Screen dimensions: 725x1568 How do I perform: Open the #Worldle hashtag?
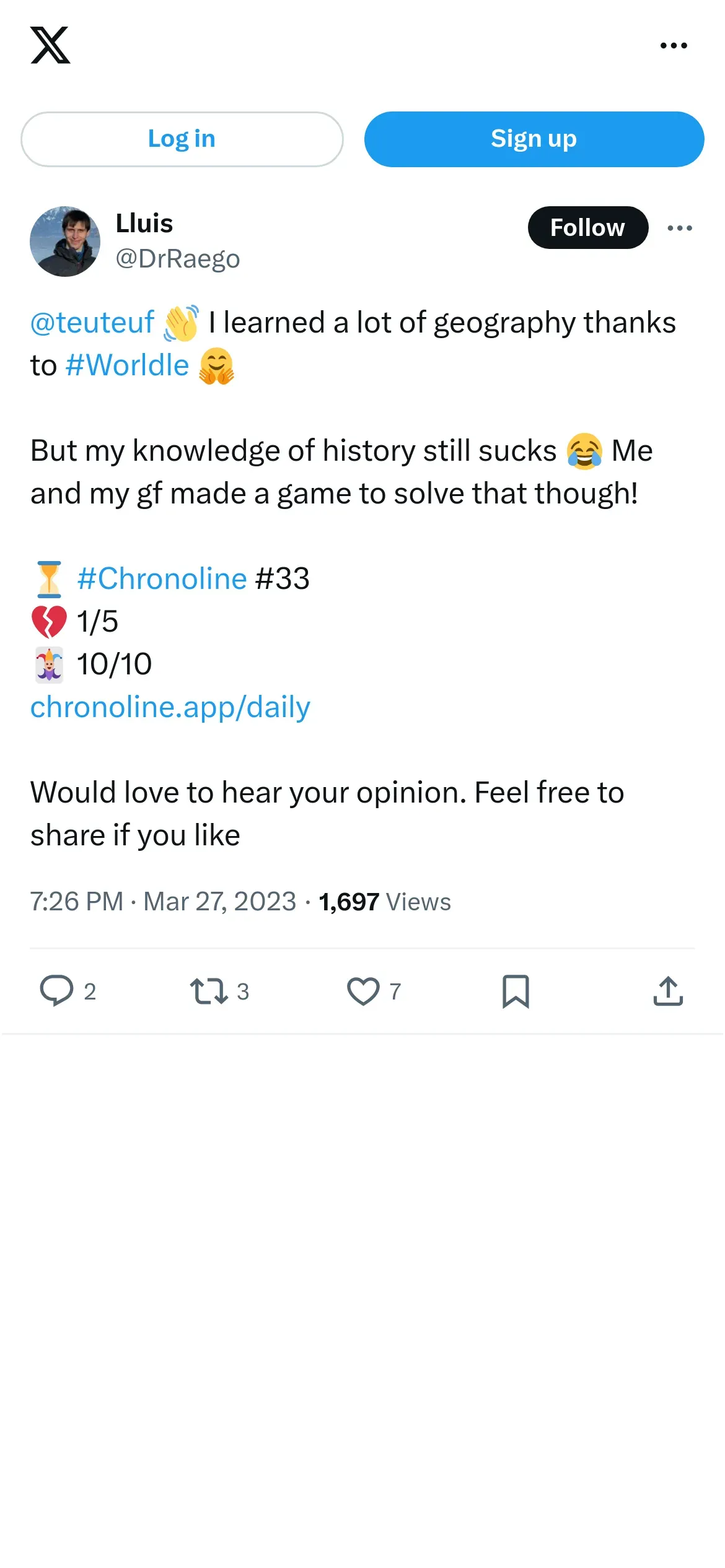pos(127,365)
